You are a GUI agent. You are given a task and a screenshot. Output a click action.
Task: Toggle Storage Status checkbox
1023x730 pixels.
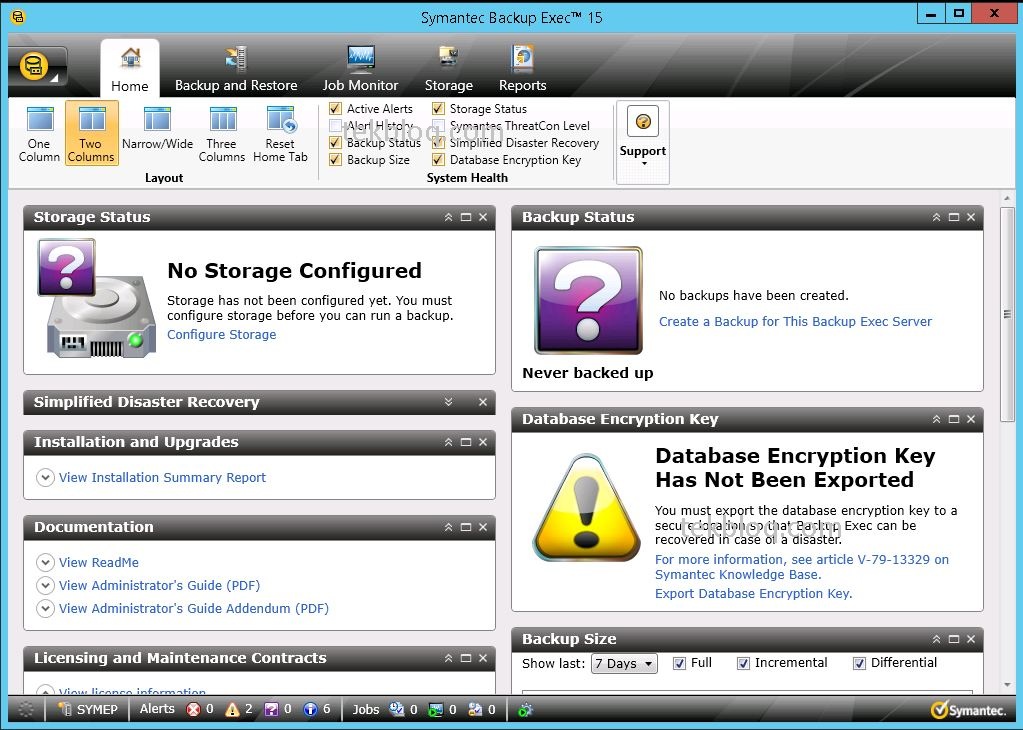pos(438,108)
